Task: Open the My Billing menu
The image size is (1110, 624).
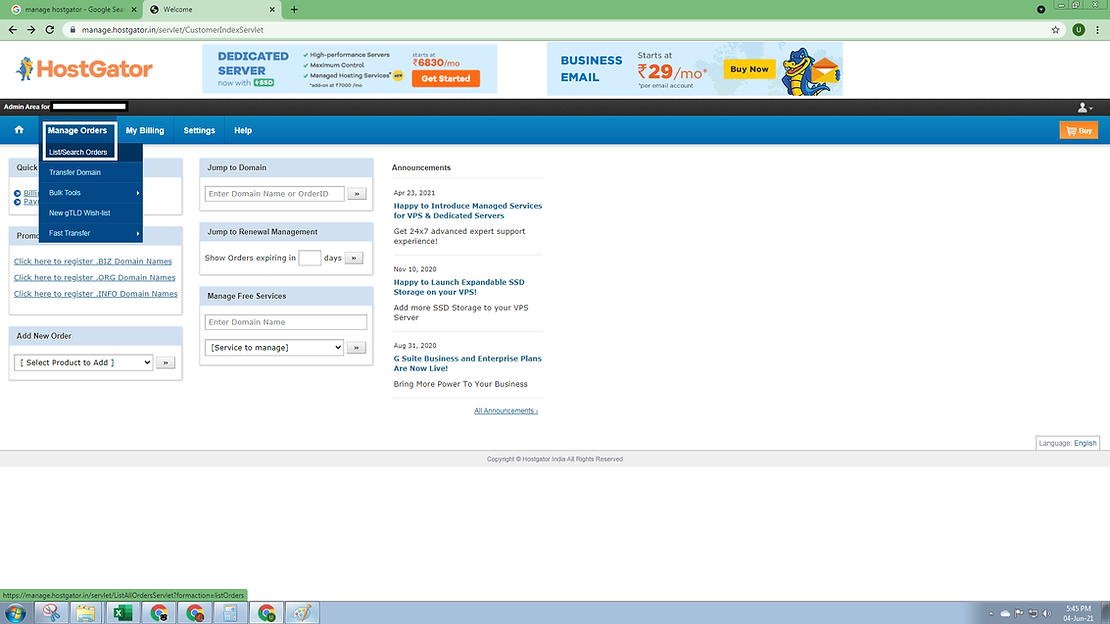Action: 145,131
